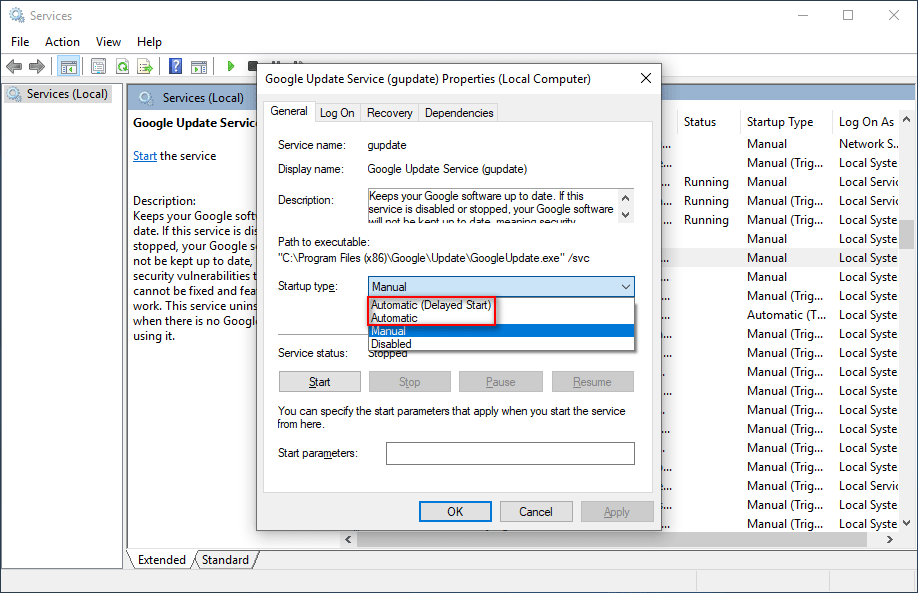The width and height of the screenshot is (918, 593).
Task: Click the services list scroll-down arrow
Action: click(907, 523)
